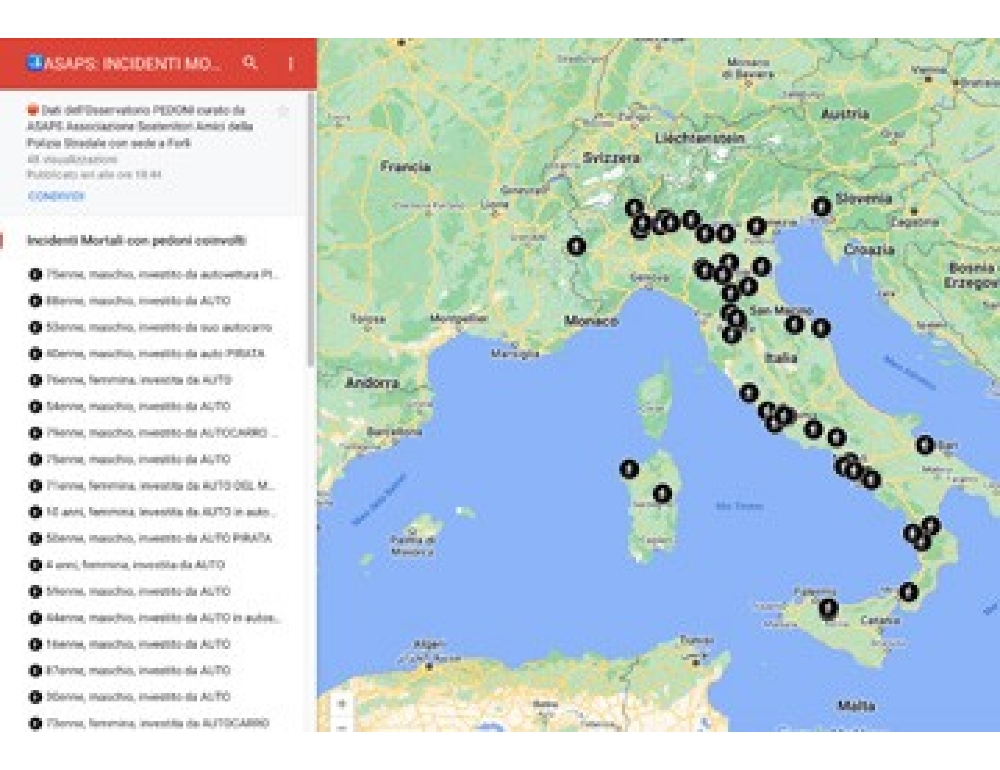The height and width of the screenshot is (770, 1000).
Task: Click the search magnifier in the red header
Action: coord(250,63)
